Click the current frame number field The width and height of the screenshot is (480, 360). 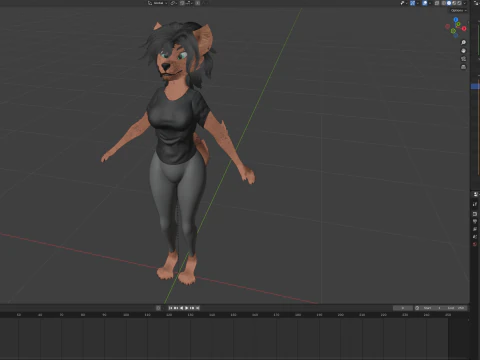[403, 308]
